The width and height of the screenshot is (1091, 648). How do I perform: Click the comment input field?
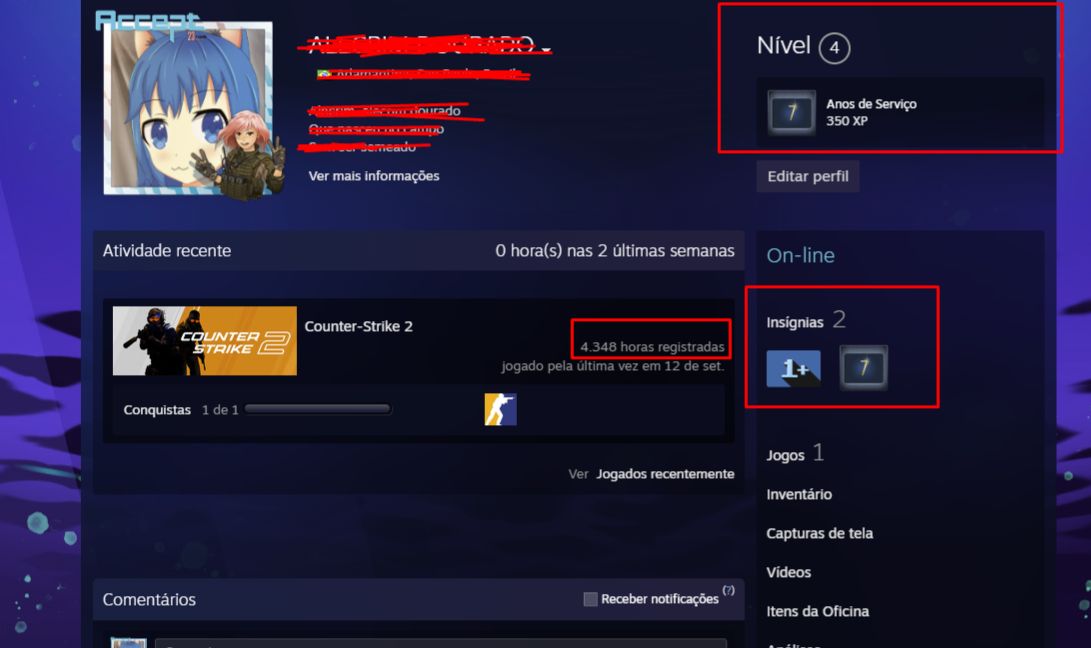click(440, 643)
